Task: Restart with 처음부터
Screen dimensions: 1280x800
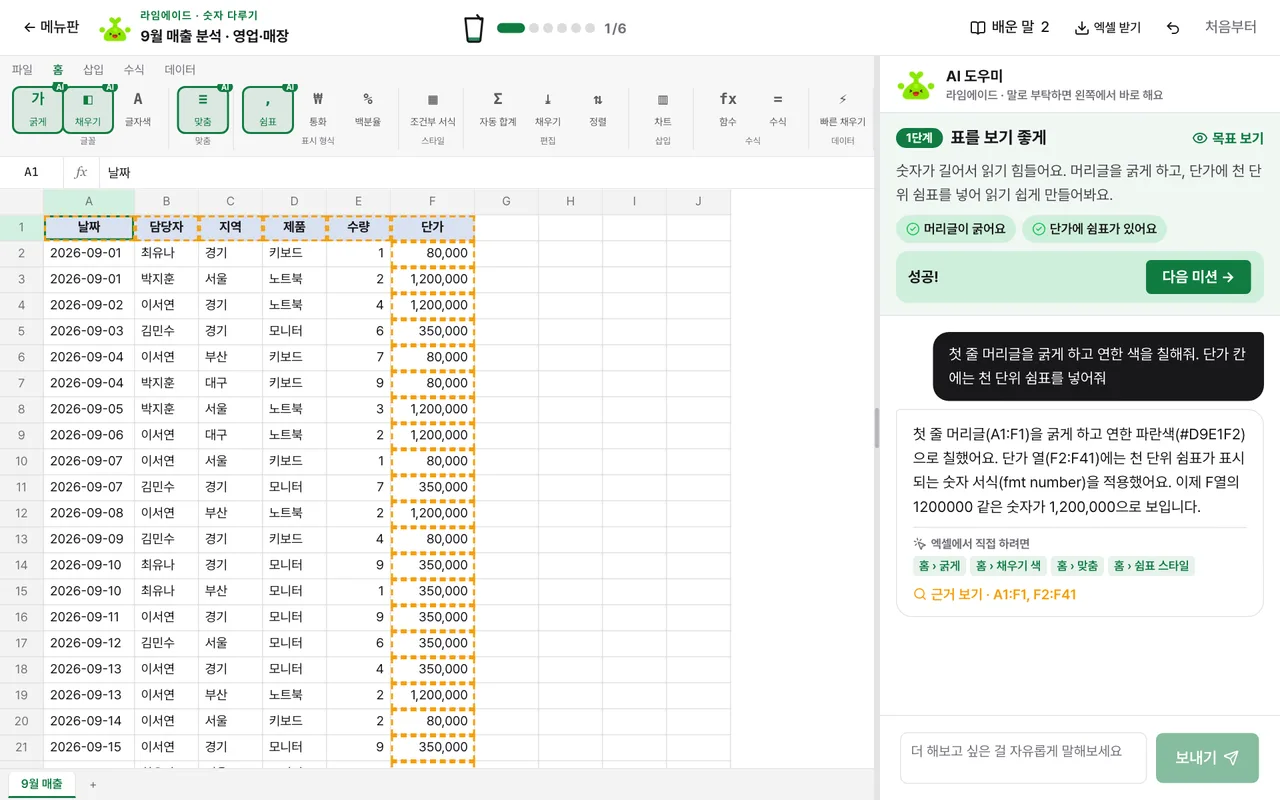Action: [1231, 27]
